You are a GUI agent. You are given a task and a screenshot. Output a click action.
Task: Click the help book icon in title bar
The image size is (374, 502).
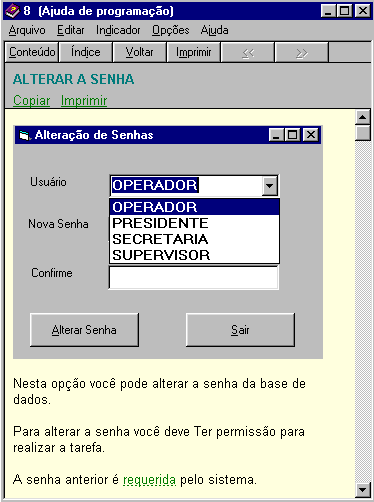click(12, 11)
